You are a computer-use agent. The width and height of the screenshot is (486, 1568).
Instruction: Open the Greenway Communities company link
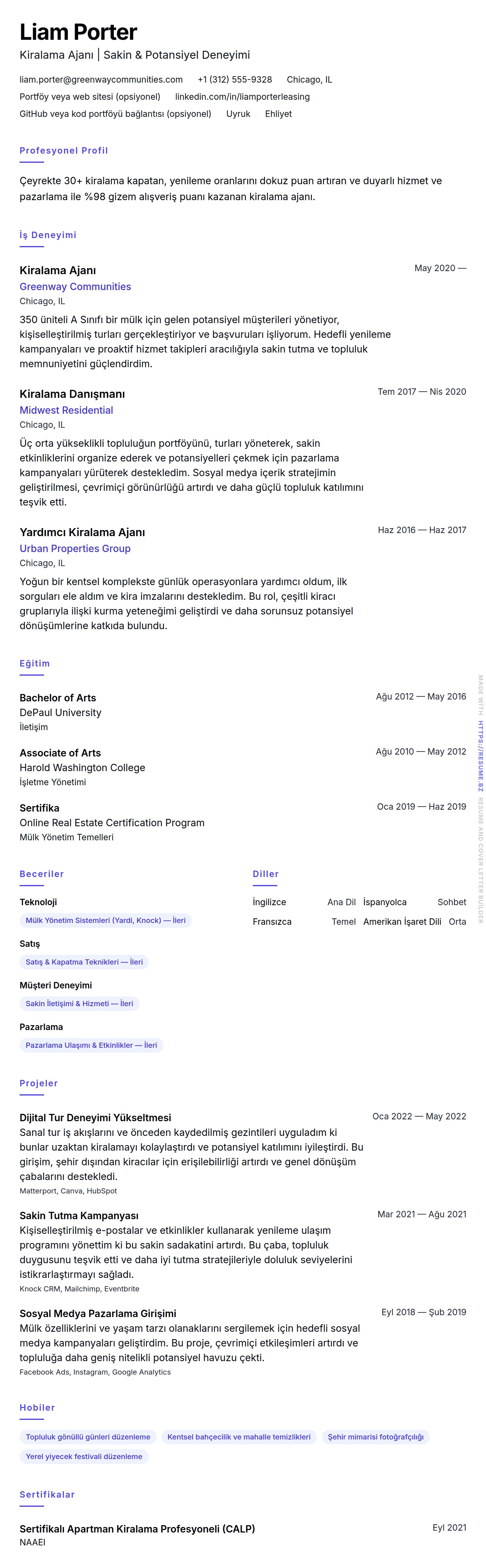tap(75, 287)
